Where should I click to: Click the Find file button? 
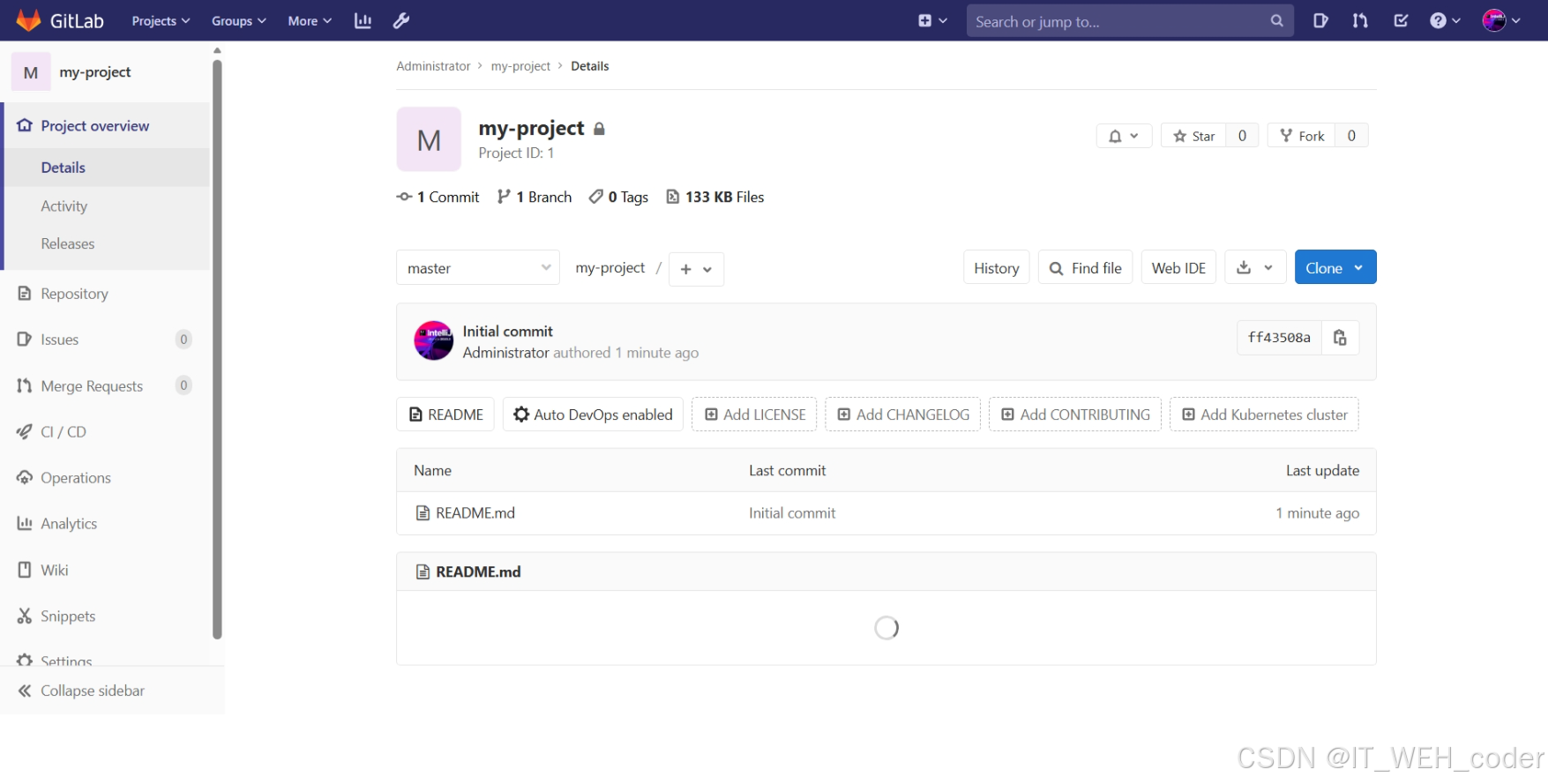[x=1085, y=267]
